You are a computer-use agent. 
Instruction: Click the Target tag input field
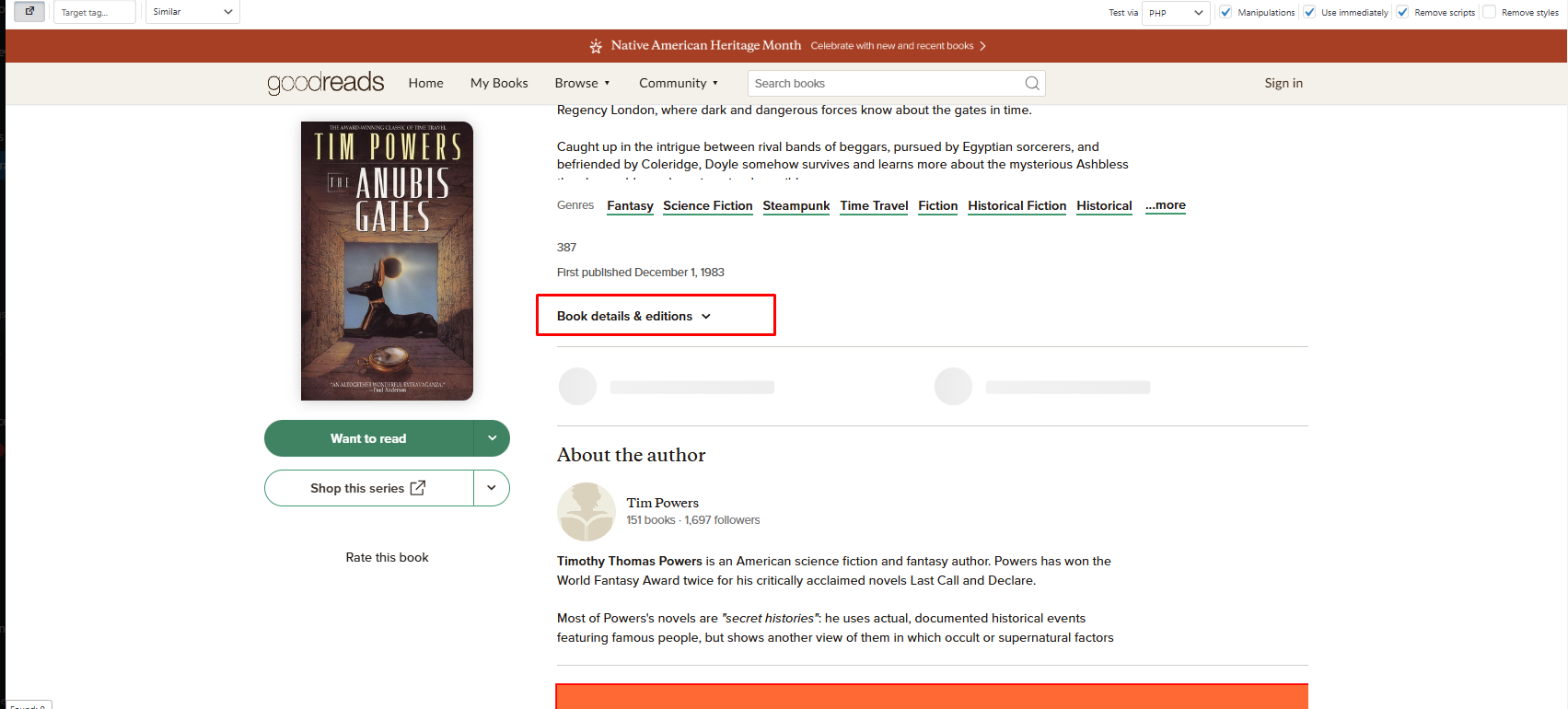[x=95, y=12]
